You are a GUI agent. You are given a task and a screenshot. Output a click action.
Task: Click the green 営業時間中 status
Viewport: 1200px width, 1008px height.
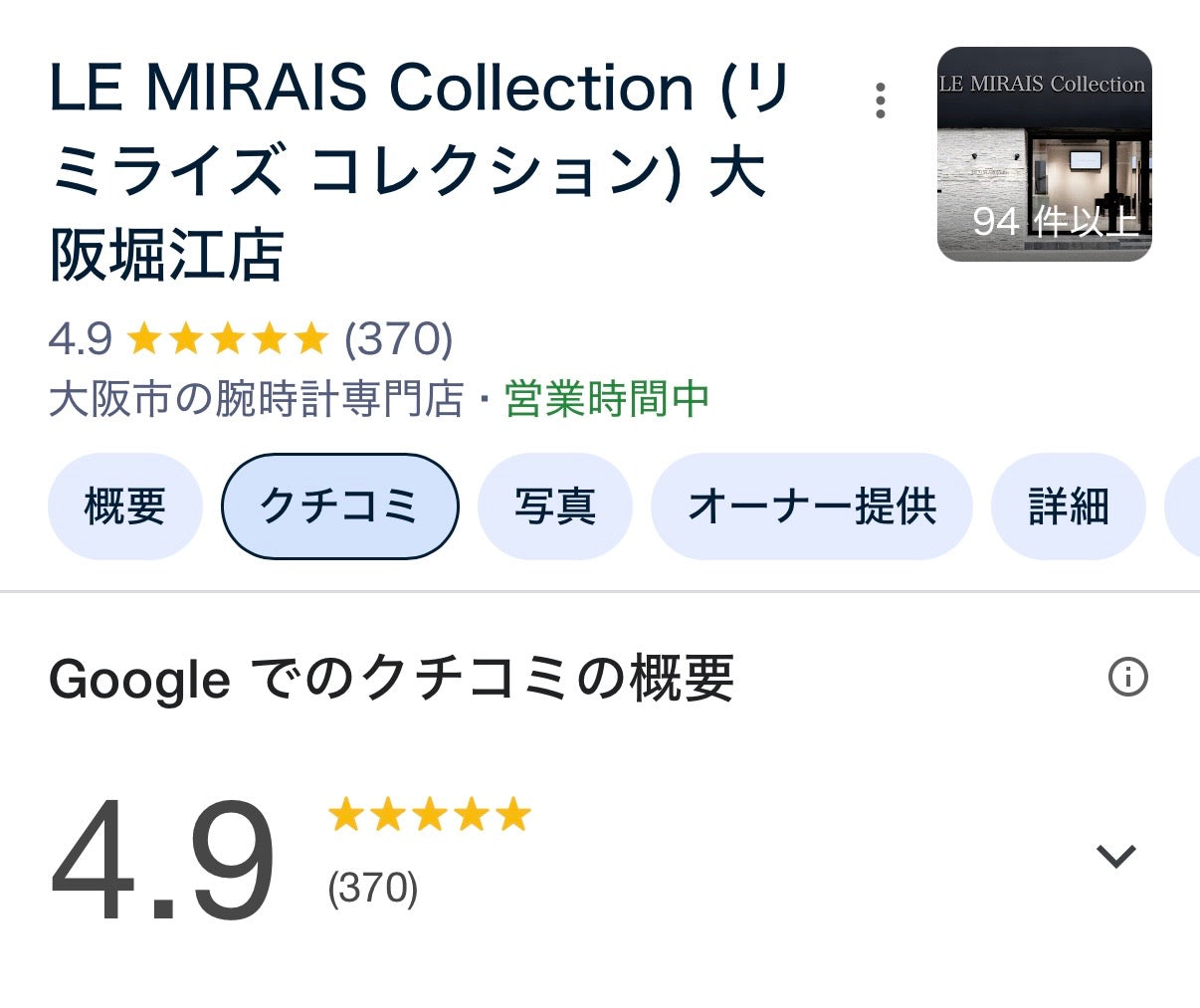607,400
